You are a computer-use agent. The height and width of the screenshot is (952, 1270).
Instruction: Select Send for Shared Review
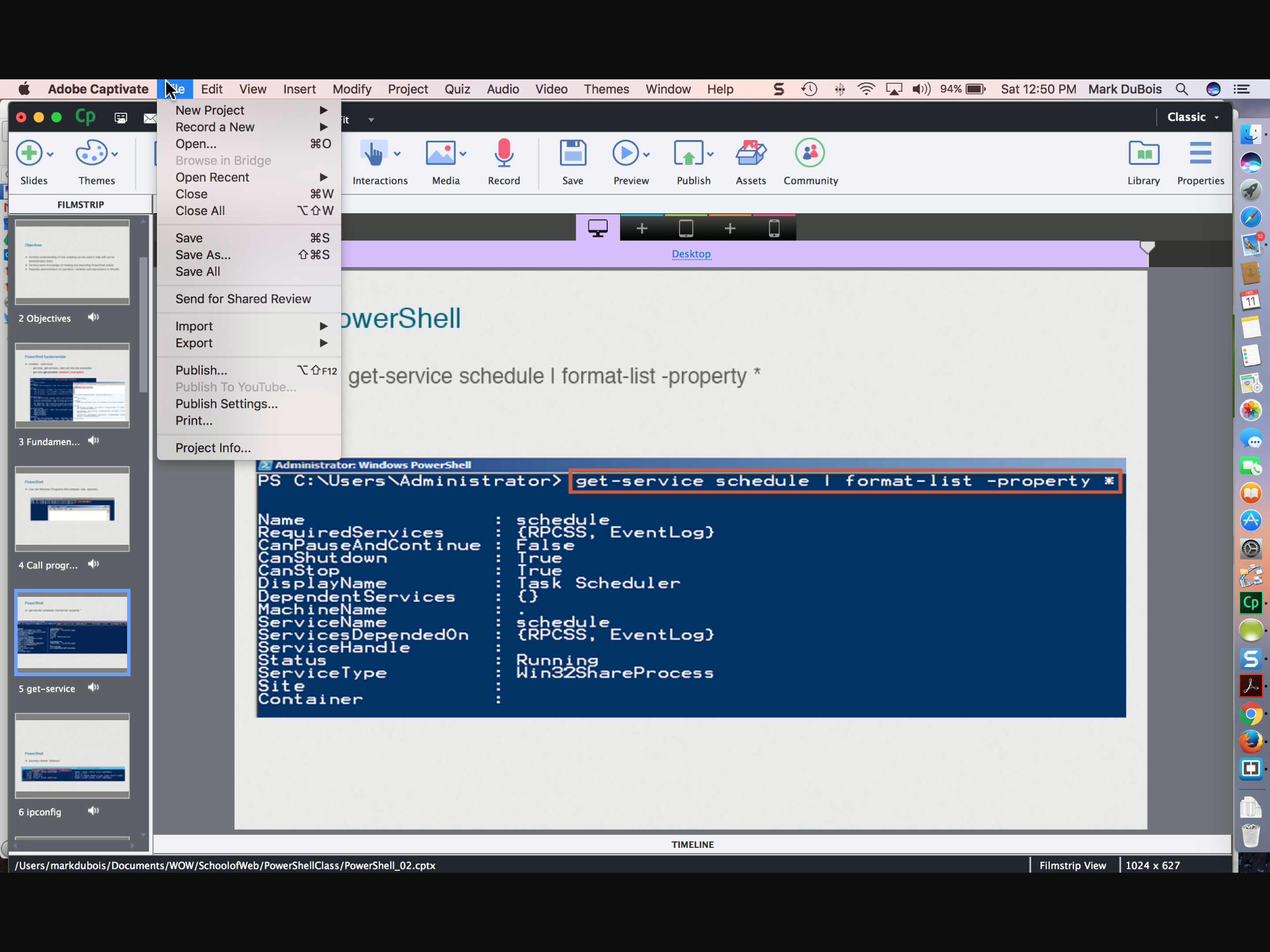[x=249, y=299]
